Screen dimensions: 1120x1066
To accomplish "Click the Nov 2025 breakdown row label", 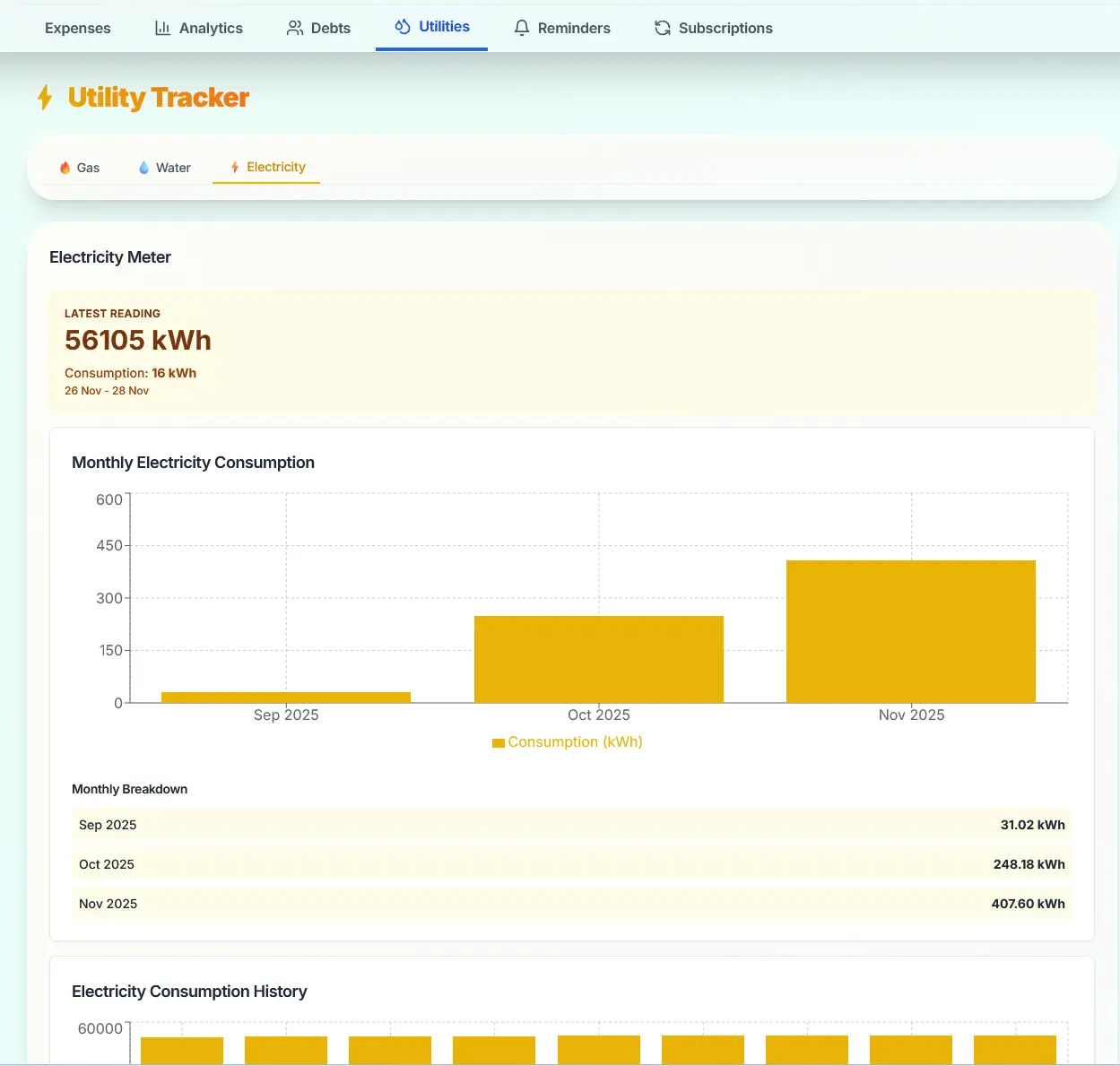I will (108, 904).
